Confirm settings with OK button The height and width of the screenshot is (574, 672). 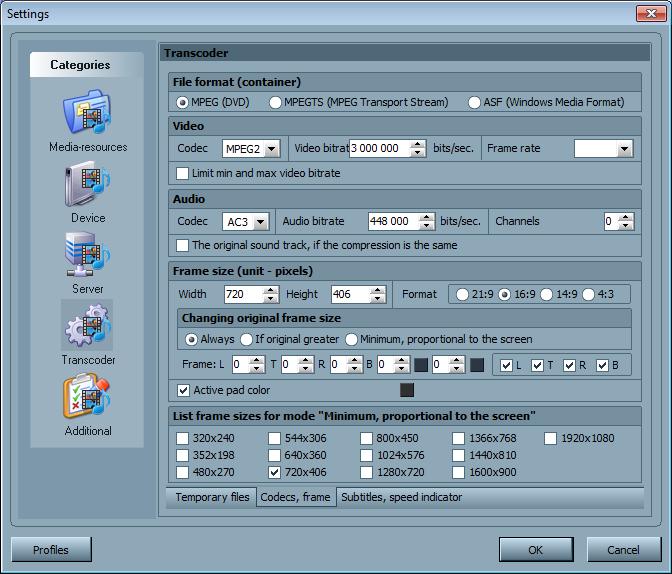click(x=536, y=550)
